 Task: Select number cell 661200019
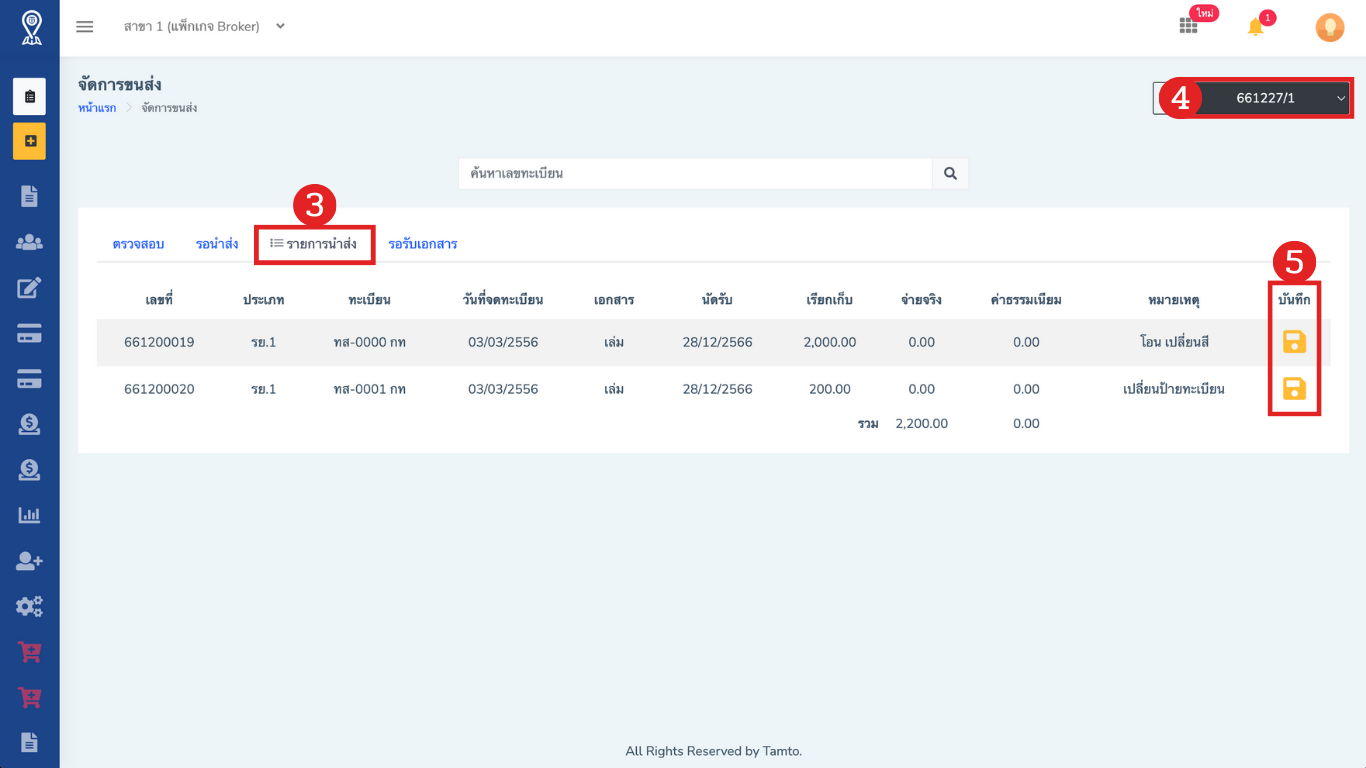click(x=159, y=342)
